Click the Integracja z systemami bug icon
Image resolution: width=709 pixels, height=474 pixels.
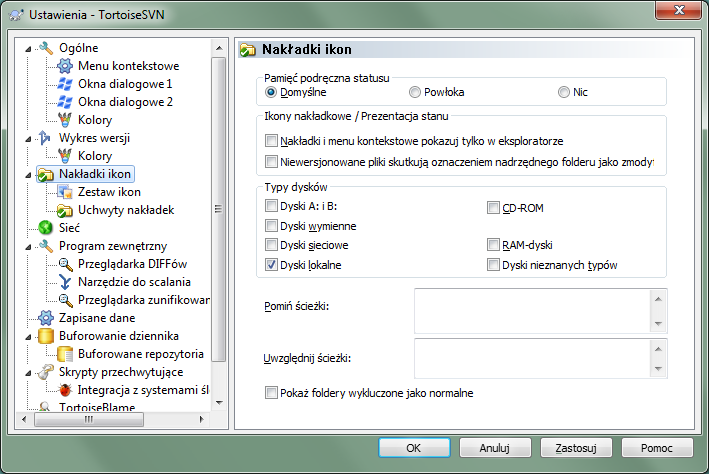(x=65, y=390)
